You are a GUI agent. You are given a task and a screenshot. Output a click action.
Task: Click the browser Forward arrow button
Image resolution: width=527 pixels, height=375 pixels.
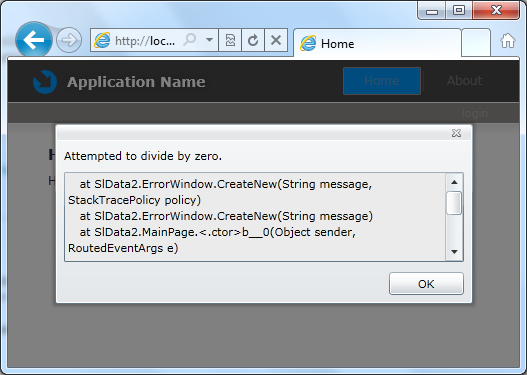coord(69,40)
